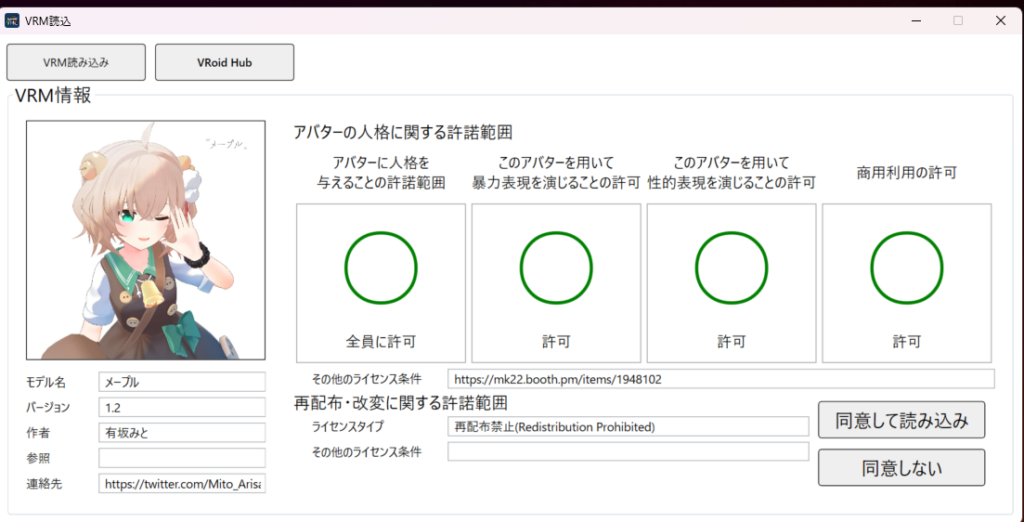Minimize the VRM読込 window

(916, 20)
